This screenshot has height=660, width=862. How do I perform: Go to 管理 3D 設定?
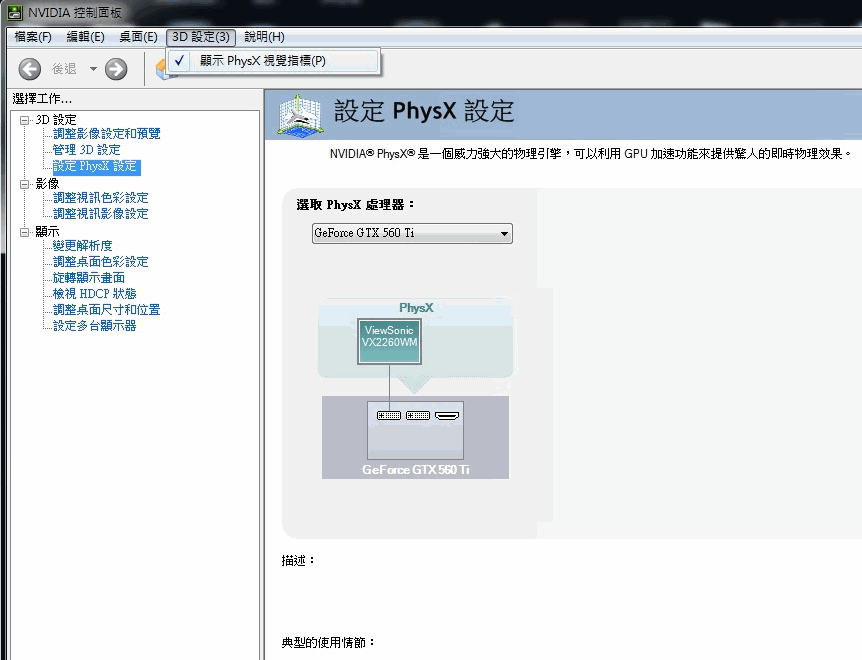86,149
